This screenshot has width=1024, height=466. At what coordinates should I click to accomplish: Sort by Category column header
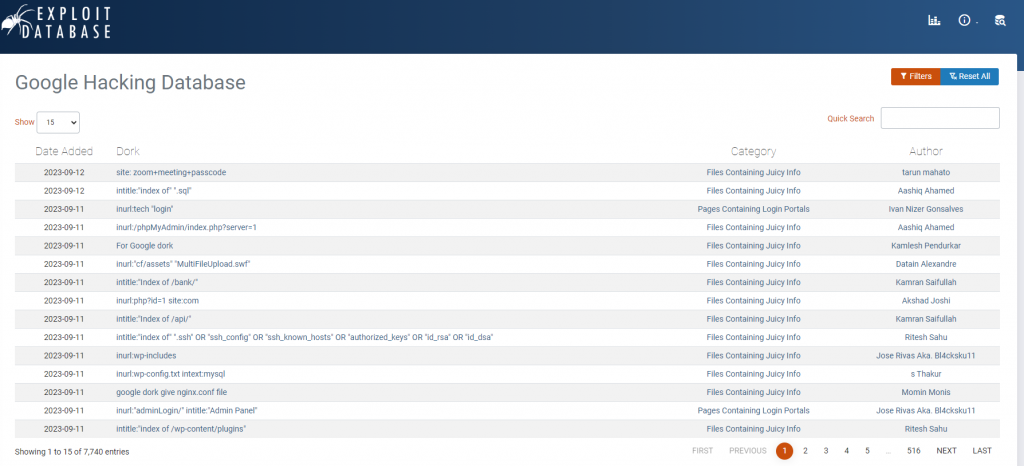754,151
